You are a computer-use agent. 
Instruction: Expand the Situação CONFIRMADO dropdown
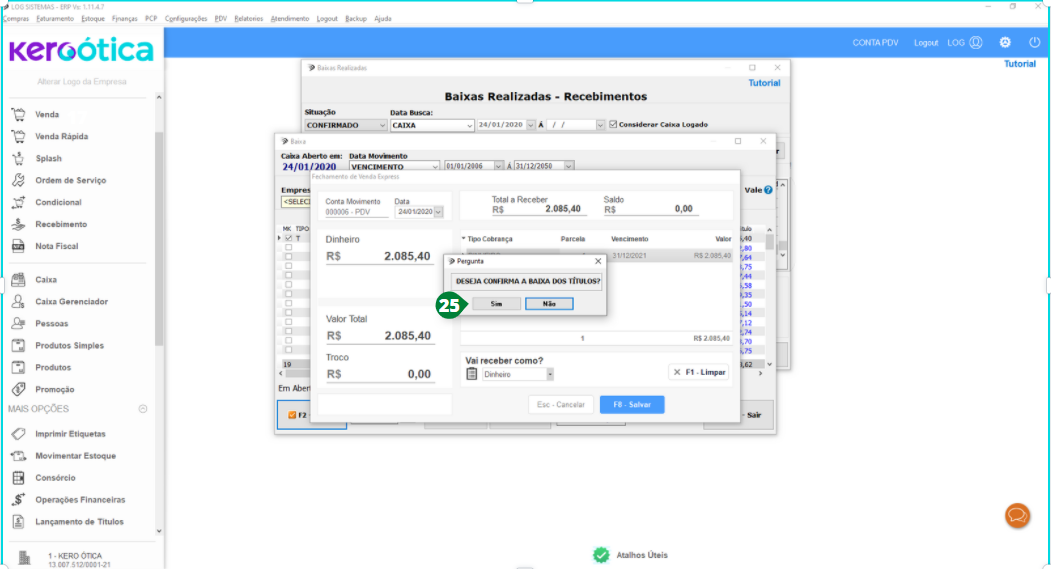coord(382,125)
